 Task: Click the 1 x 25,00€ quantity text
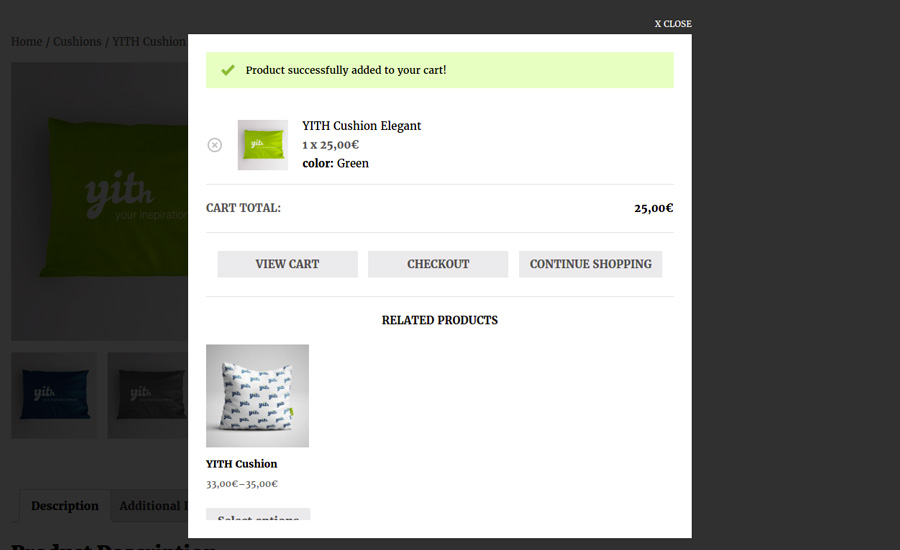coord(331,145)
